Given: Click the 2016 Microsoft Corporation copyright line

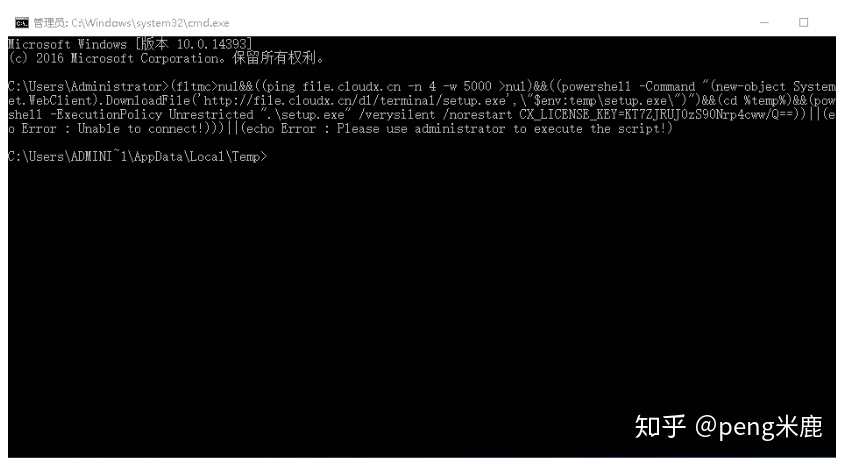Looking at the screenshot, I should (166, 58).
